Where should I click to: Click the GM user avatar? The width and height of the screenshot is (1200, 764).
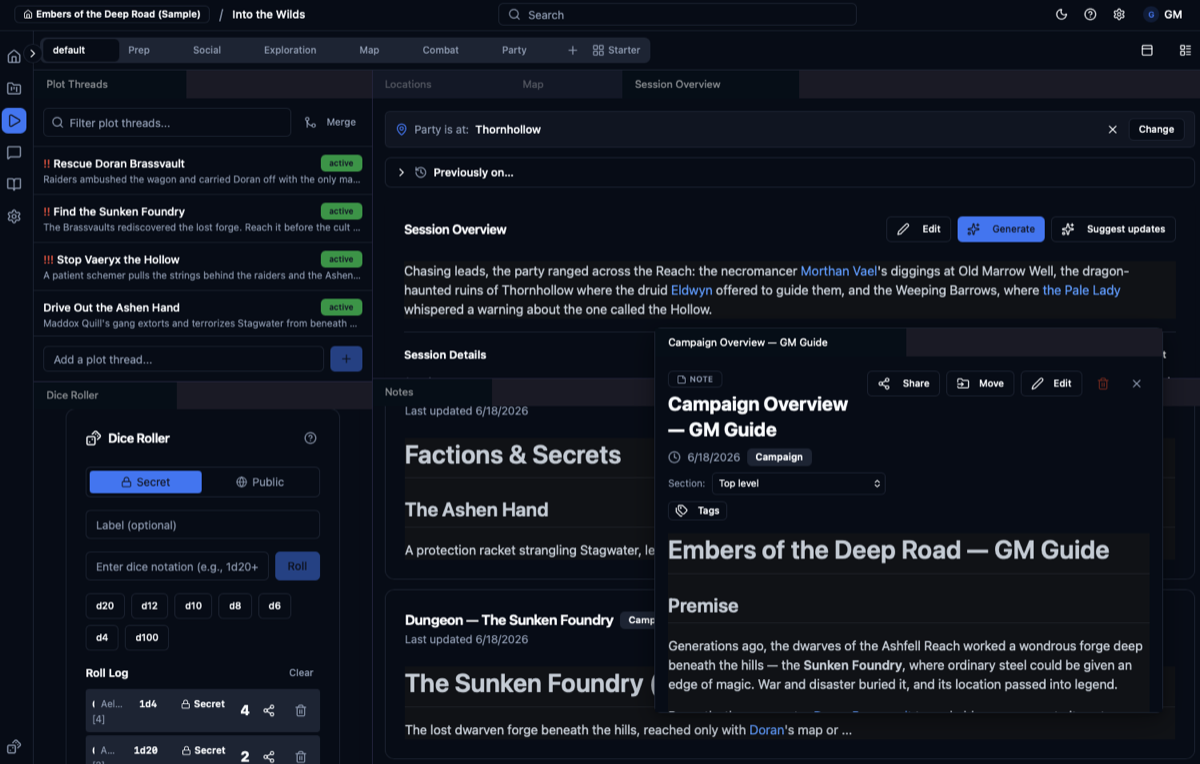[1151, 15]
